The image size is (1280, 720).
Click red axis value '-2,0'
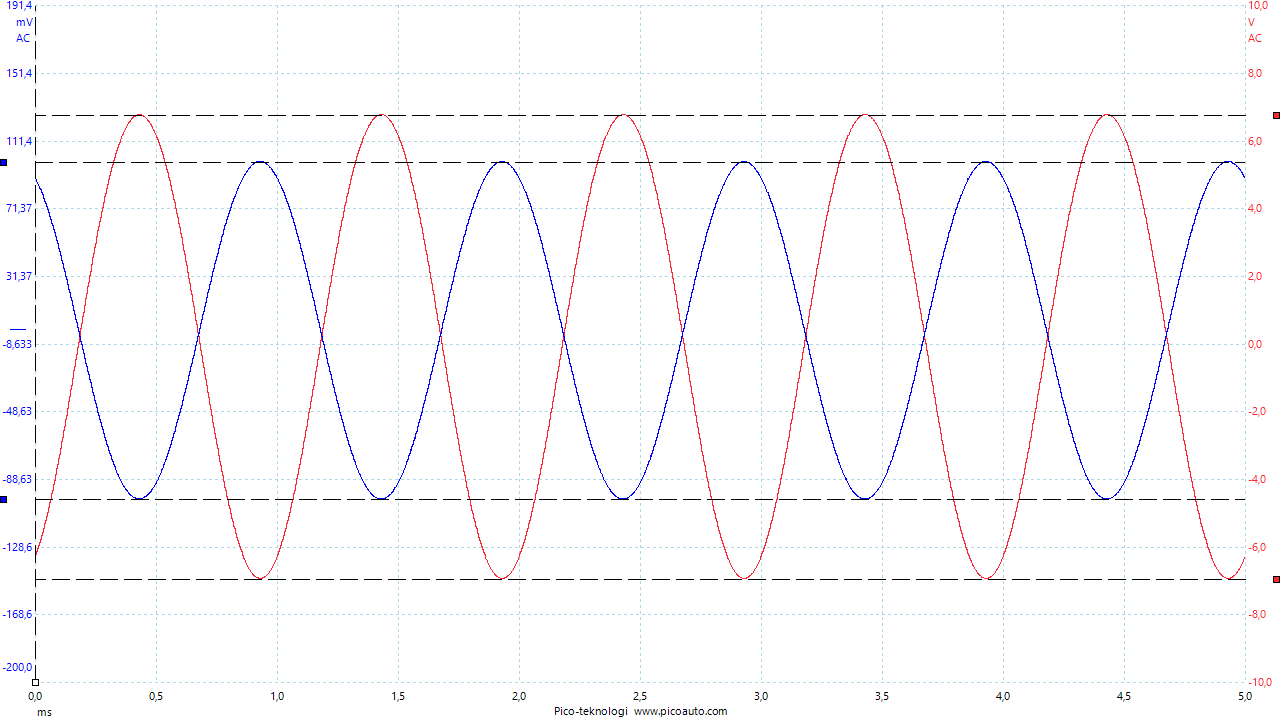(x=1257, y=411)
